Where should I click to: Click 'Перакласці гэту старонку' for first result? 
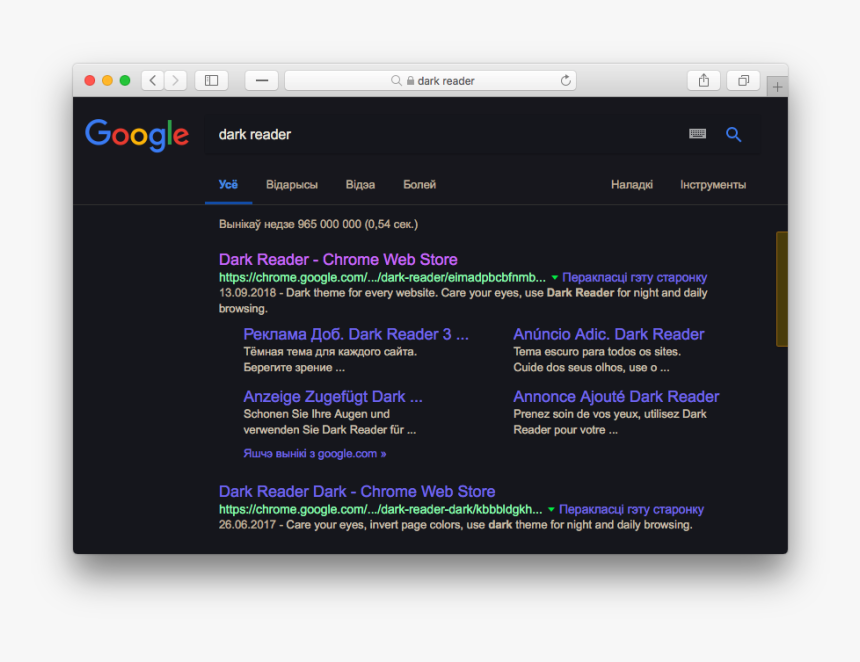tap(635, 278)
